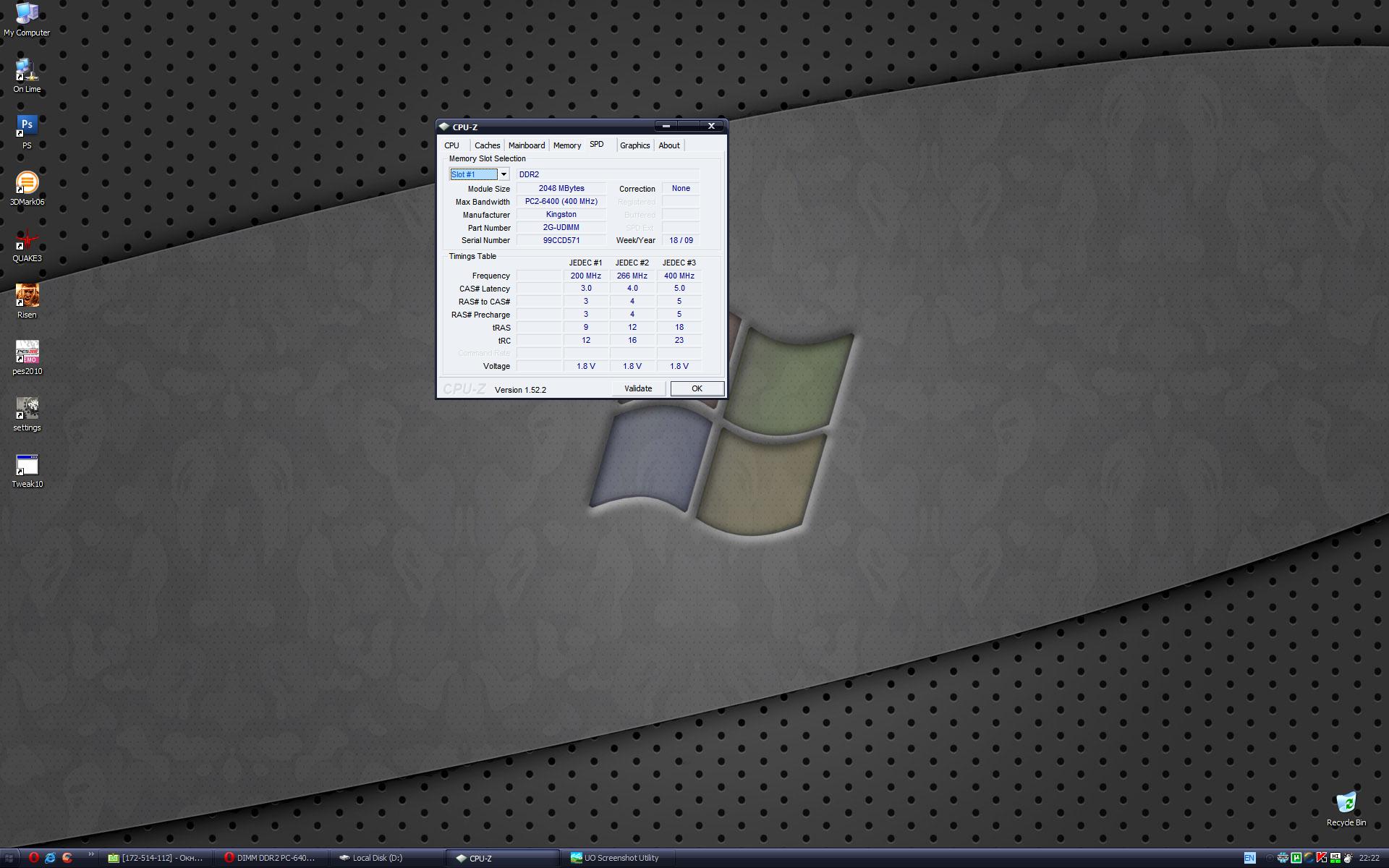Launch the Risen game shortcut
The height and width of the screenshot is (868, 1389).
pyautogui.click(x=27, y=302)
